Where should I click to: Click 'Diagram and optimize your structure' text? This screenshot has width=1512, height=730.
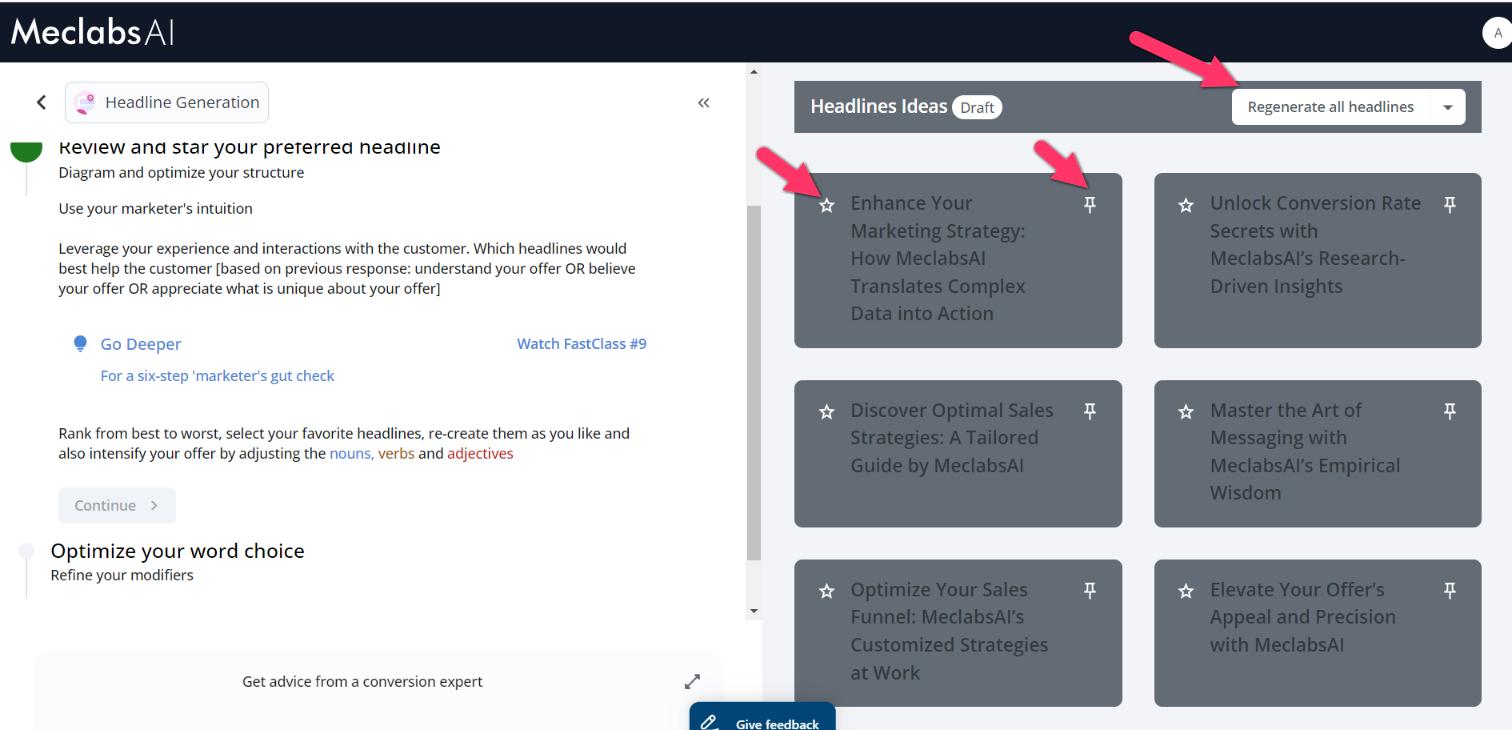pos(181,173)
